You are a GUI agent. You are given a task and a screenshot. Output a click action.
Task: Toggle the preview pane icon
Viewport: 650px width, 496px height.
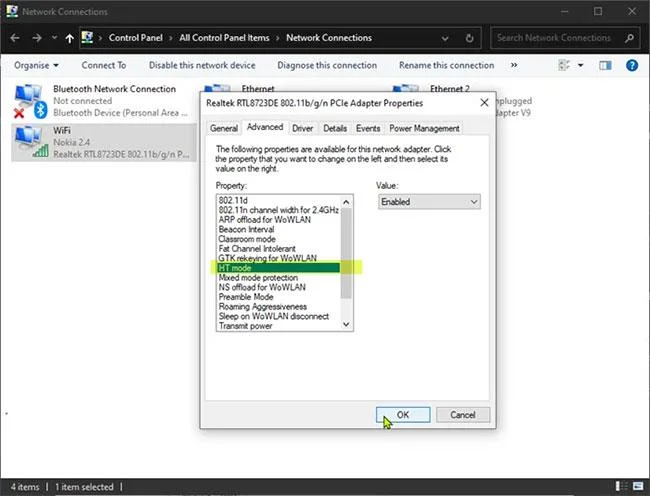click(x=605, y=65)
